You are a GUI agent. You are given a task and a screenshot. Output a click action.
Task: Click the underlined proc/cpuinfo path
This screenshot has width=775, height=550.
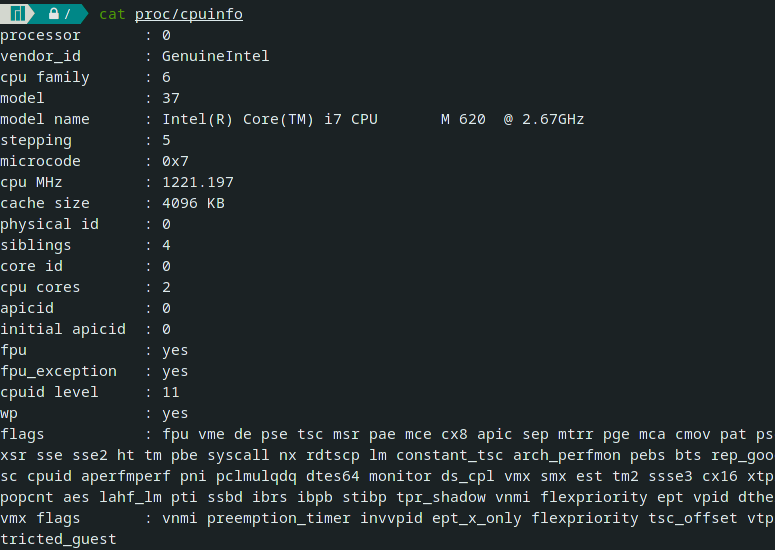[188, 14]
